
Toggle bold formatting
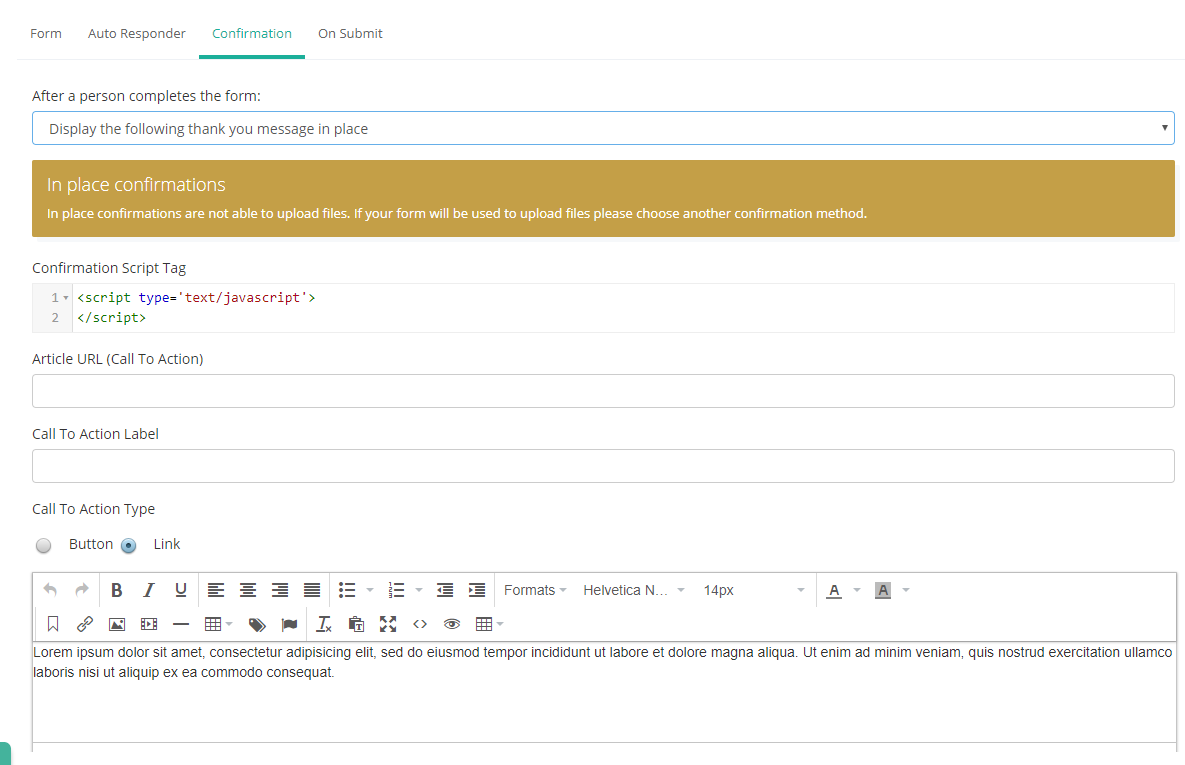pyautogui.click(x=116, y=590)
